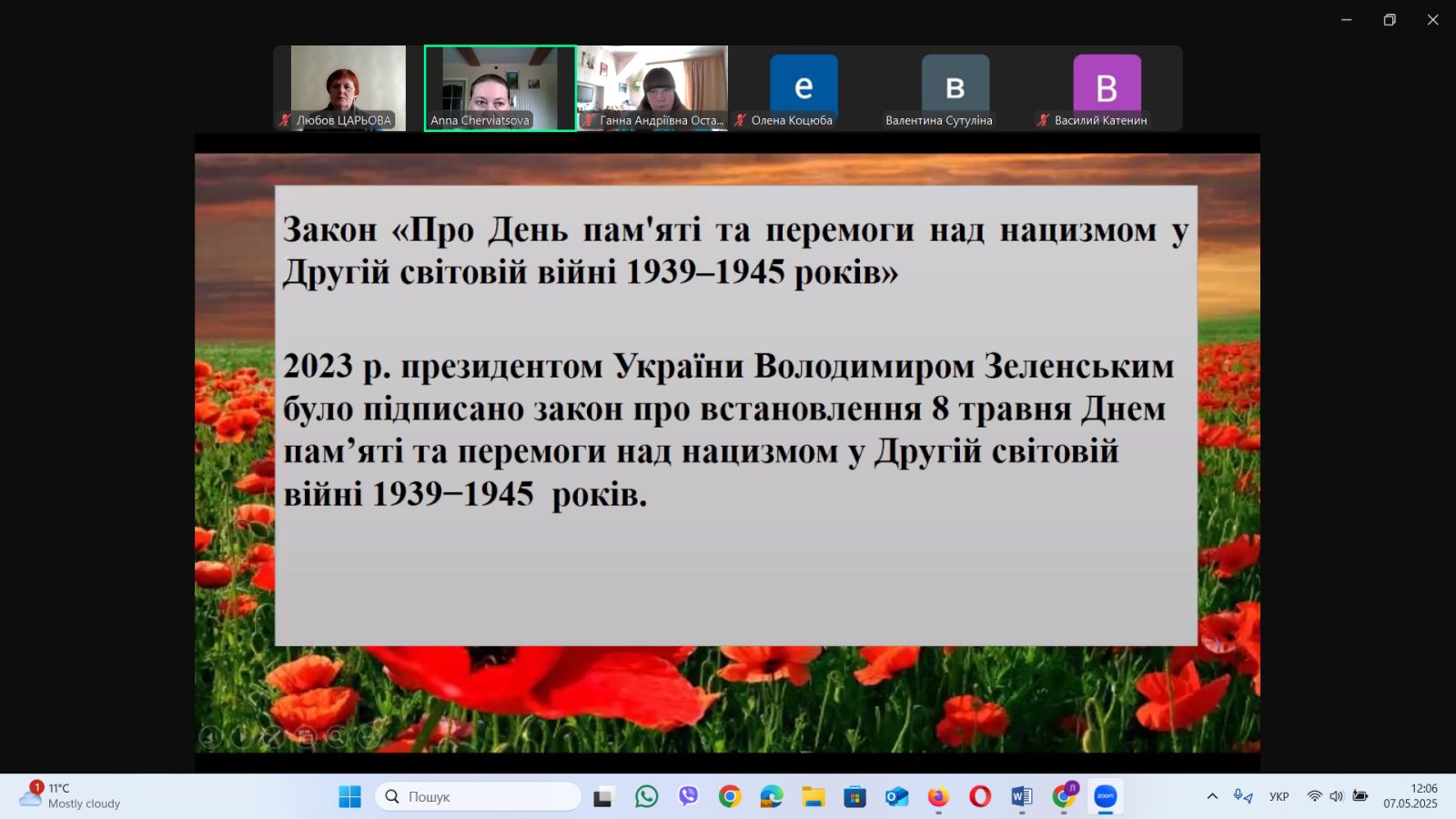The width and height of the screenshot is (1456, 819).
Task: Launch Viber from the taskbar
Action: (688, 797)
